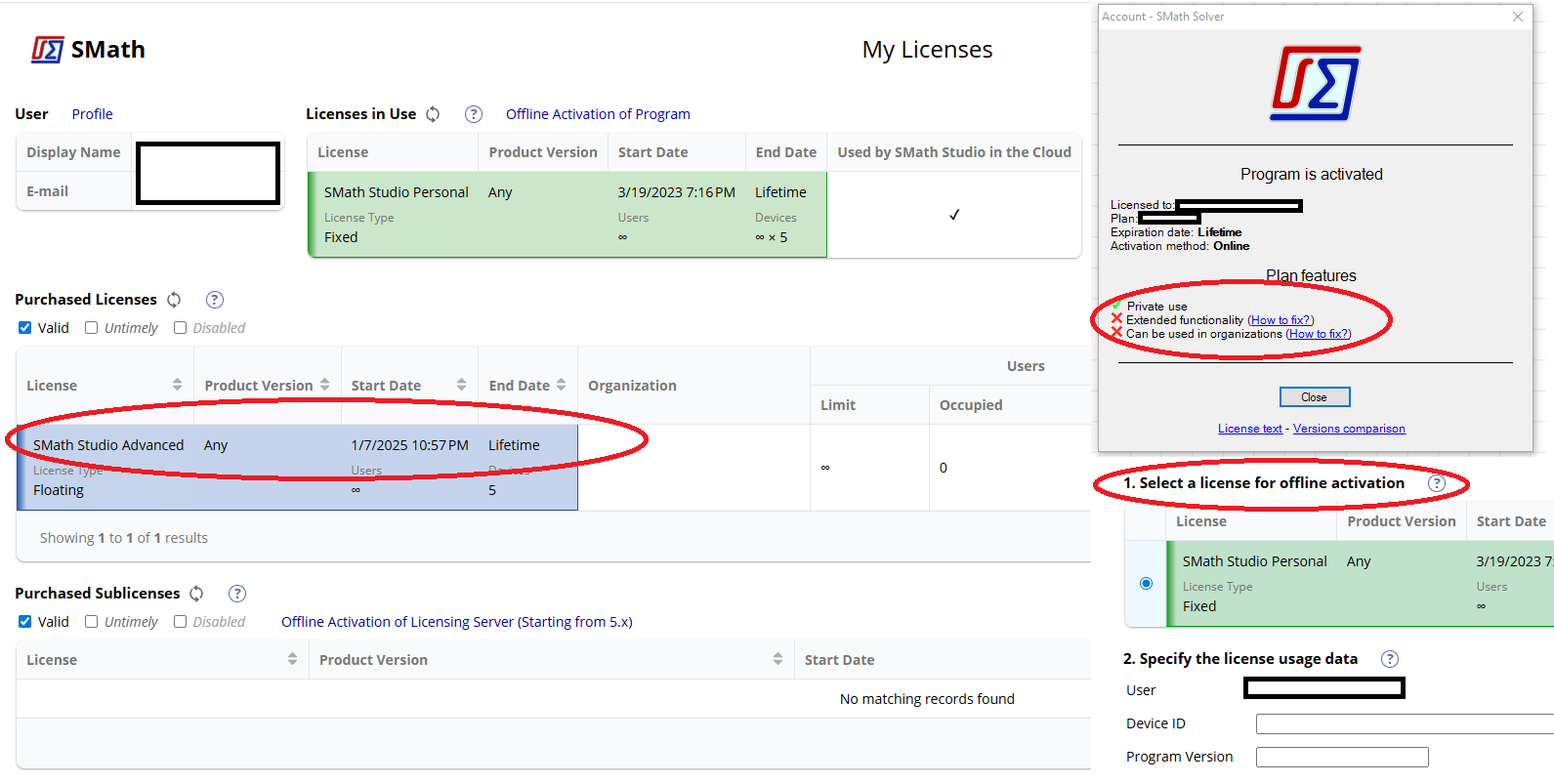This screenshot has width=1554, height=784.
Task: Enable Untimely filter under Purchased Licenses
Action: click(92, 328)
